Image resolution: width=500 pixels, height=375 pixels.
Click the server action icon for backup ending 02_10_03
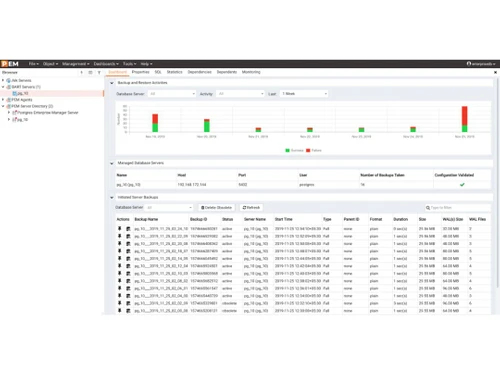coord(128,273)
